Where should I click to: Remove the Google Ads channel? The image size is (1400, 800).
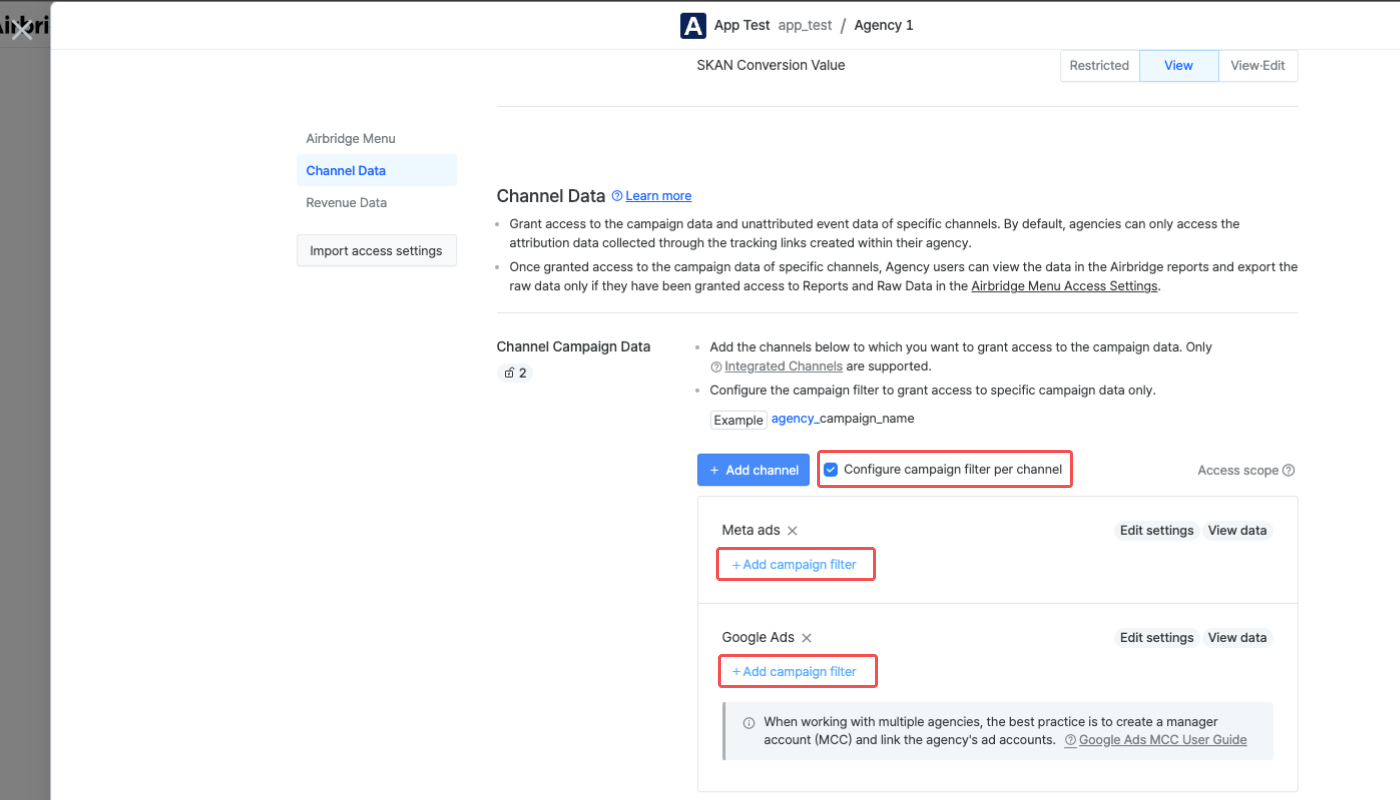(806, 638)
